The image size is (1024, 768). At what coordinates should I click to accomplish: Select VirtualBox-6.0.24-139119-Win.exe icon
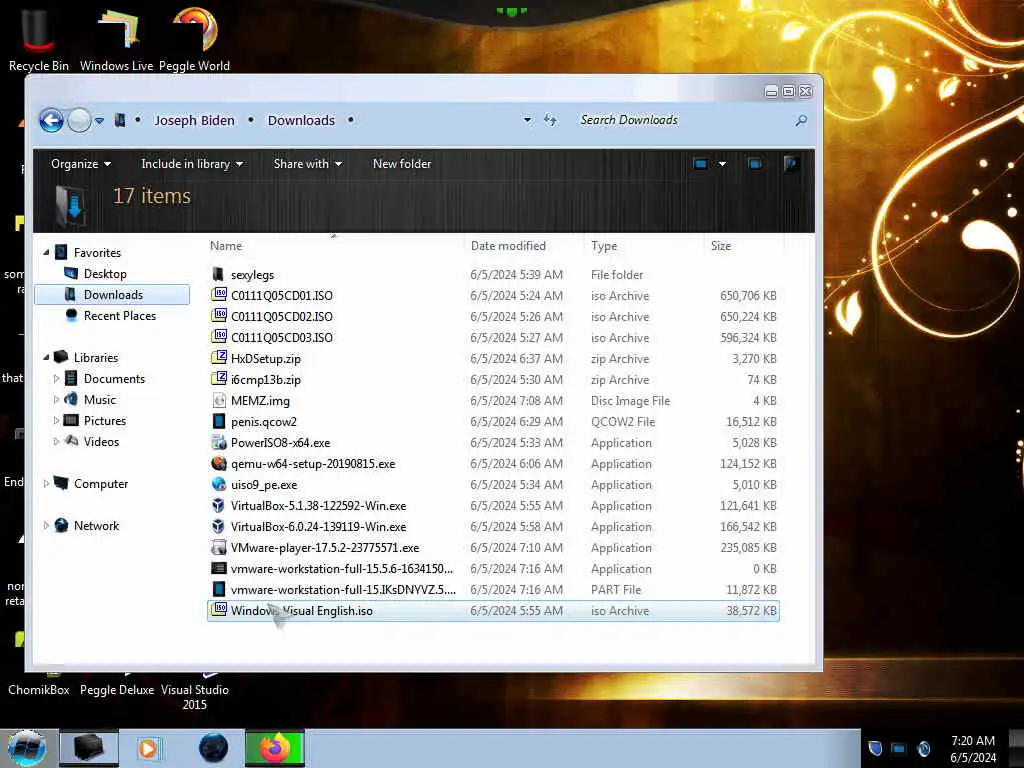219,526
